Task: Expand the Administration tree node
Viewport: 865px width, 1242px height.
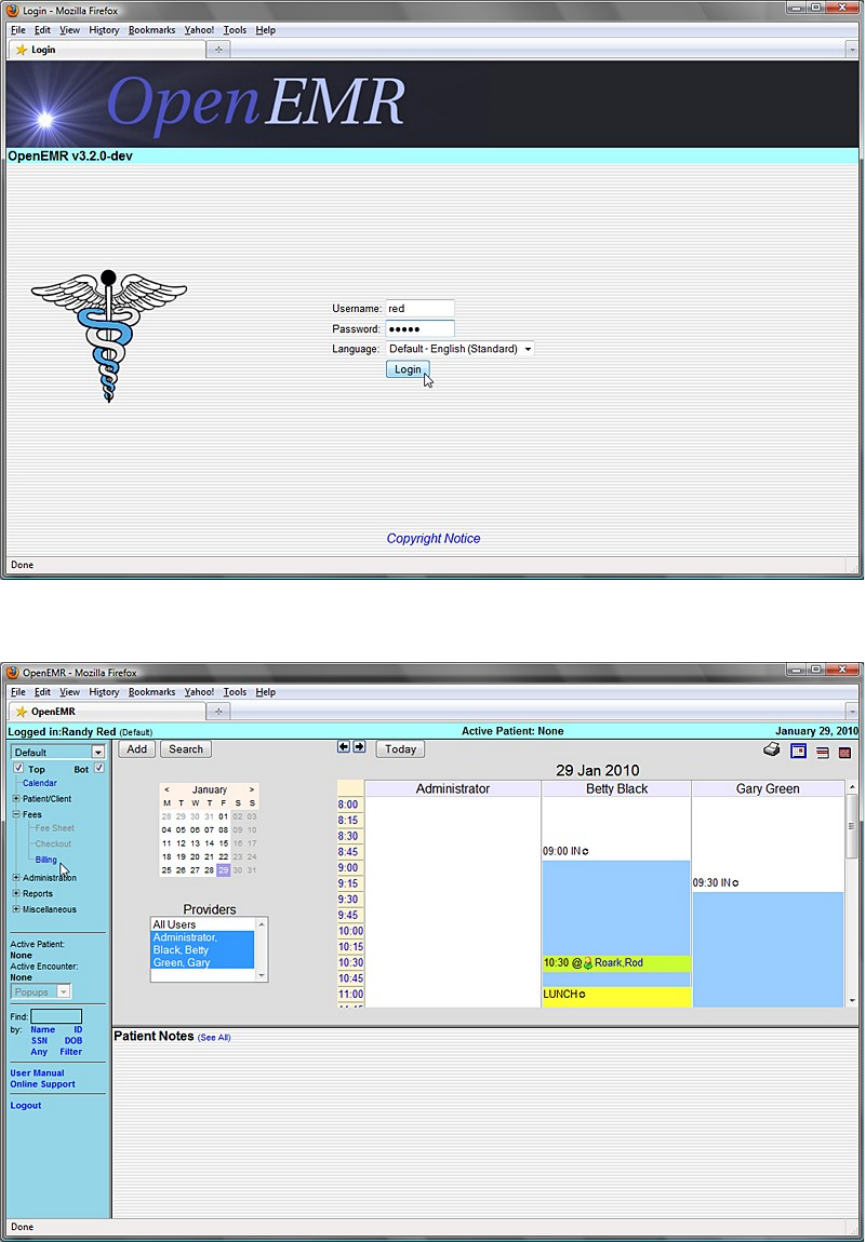Action: [x=16, y=878]
